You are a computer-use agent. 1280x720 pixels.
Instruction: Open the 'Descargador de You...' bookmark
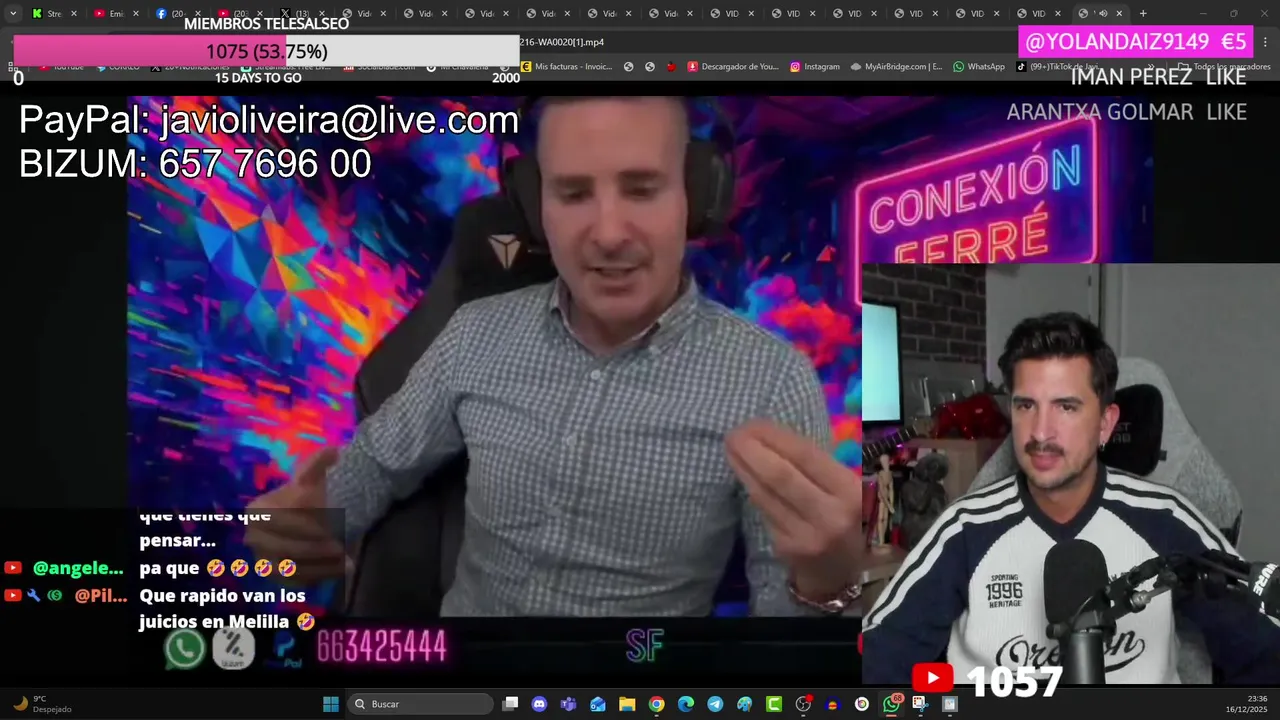click(x=732, y=67)
